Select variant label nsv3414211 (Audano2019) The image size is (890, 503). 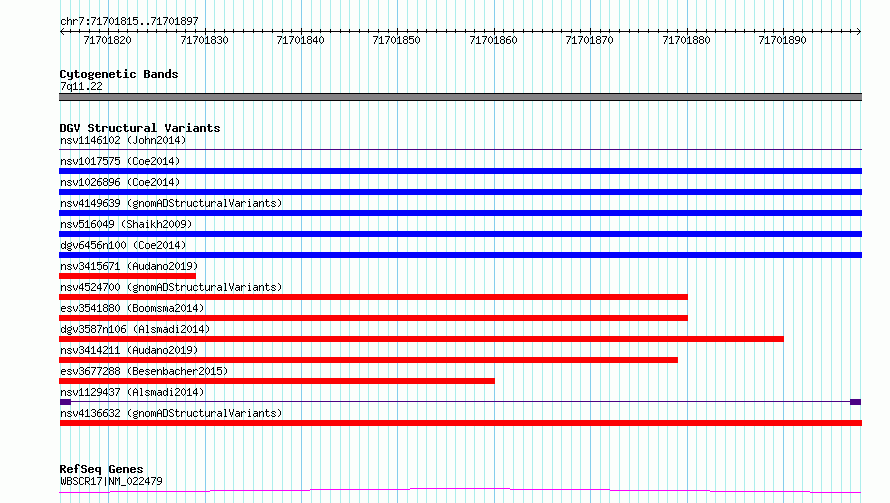coord(129,350)
